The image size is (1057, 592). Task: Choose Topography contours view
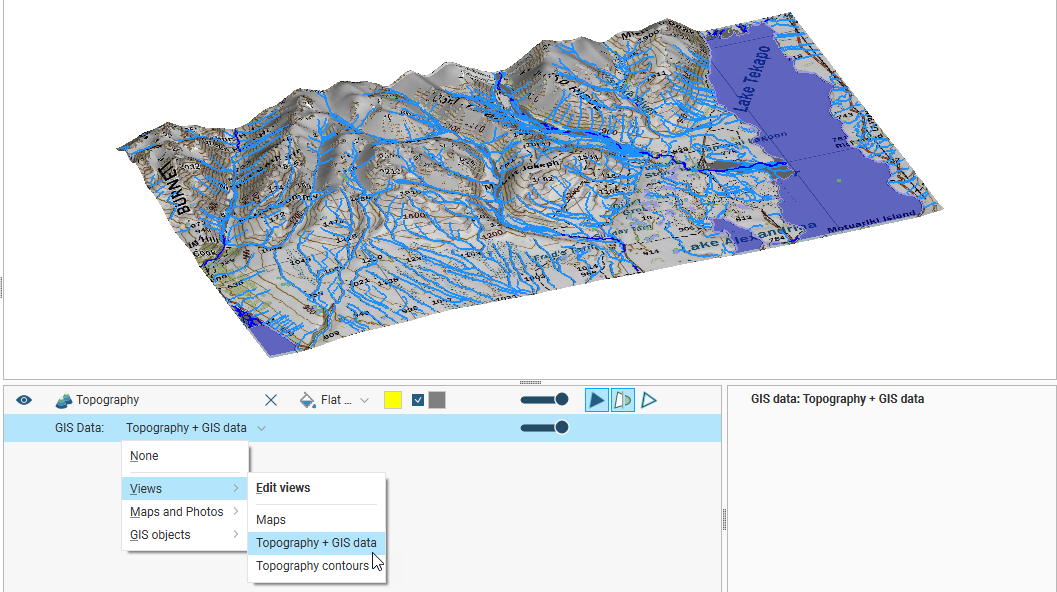coord(312,566)
